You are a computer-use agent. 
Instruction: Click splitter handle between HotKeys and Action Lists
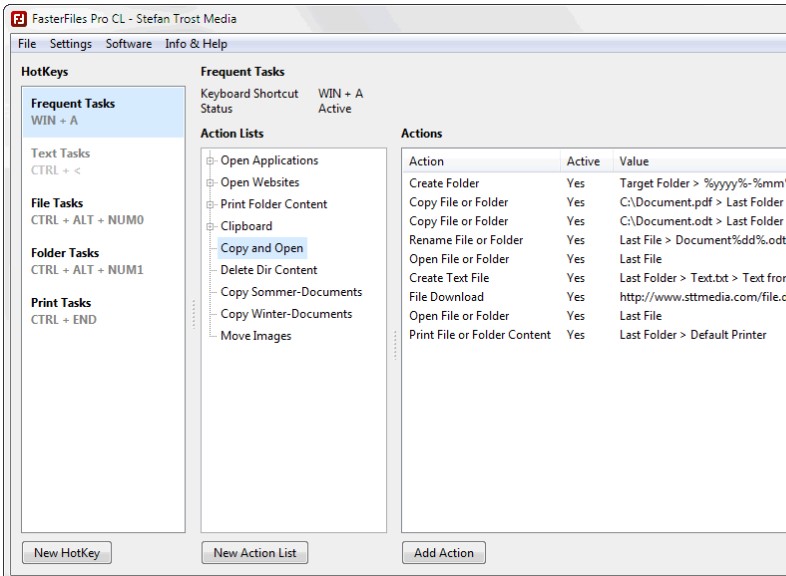(193, 315)
